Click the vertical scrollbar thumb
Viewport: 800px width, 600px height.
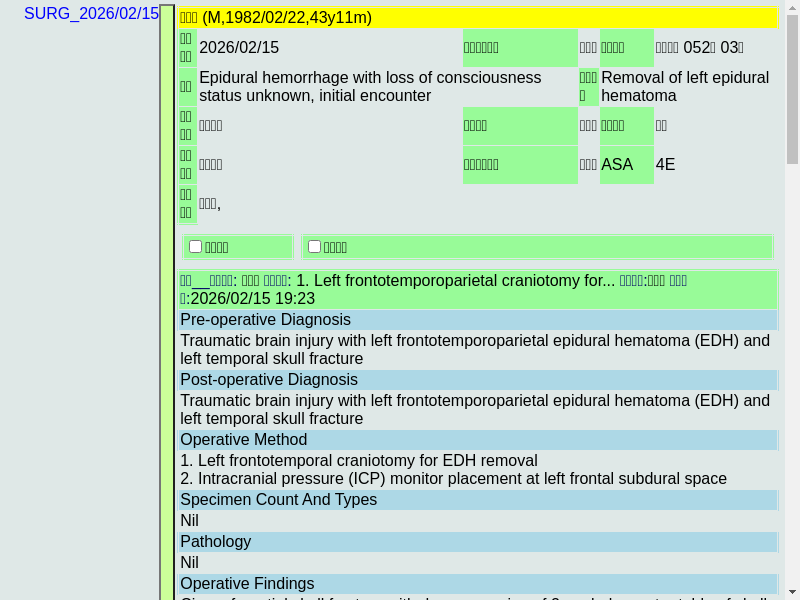(792, 90)
